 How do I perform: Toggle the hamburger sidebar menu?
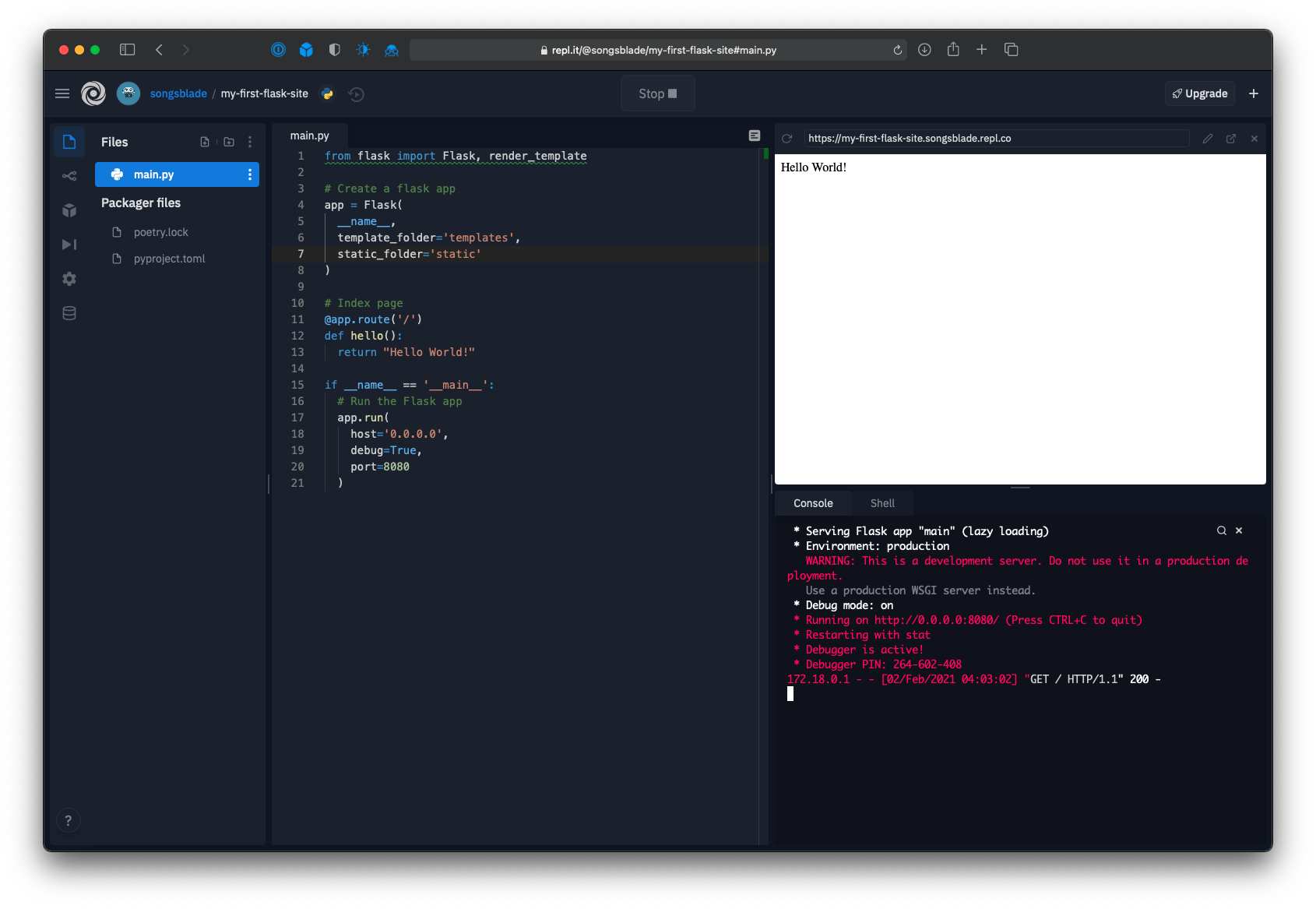tap(62, 93)
